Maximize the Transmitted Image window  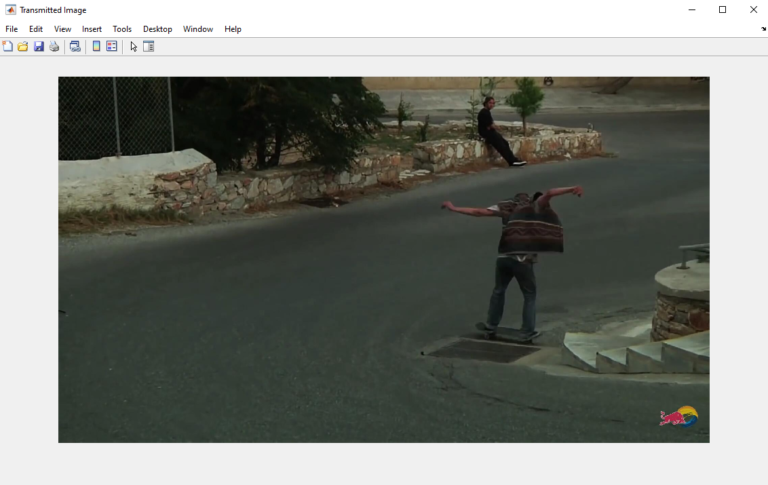tap(722, 10)
